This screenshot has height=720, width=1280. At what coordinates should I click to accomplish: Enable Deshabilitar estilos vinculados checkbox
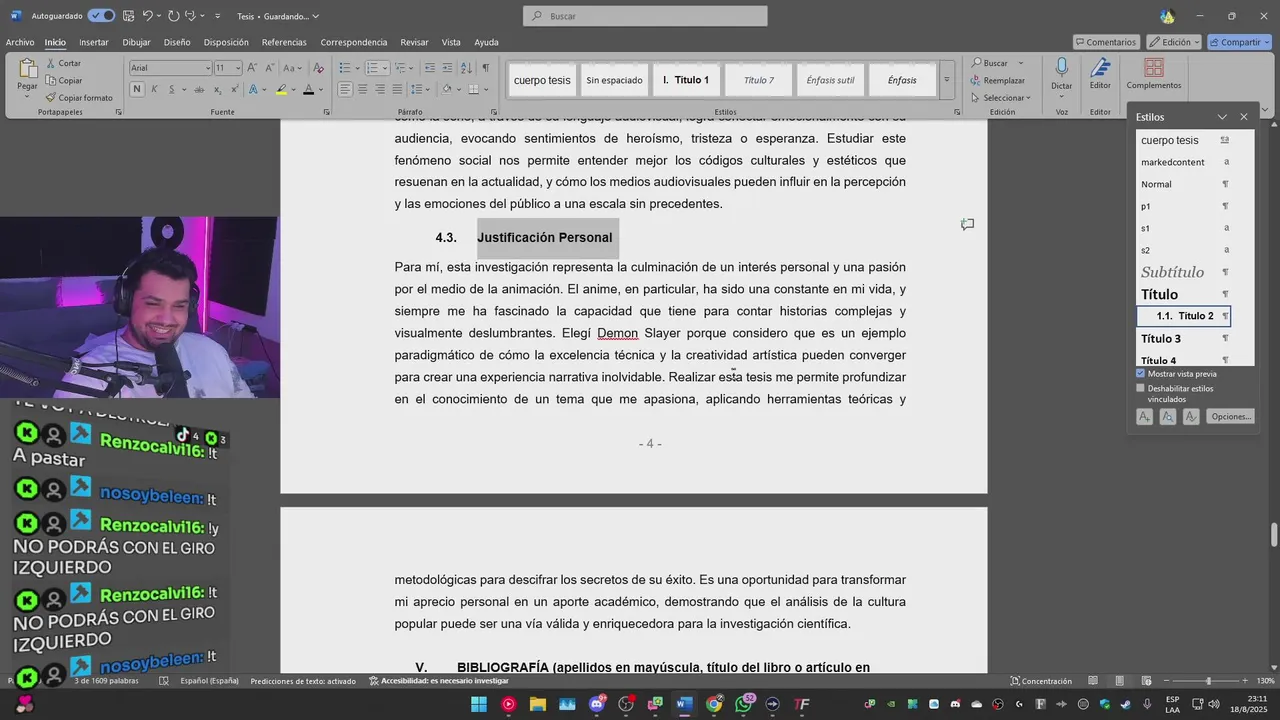(x=1140, y=388)
